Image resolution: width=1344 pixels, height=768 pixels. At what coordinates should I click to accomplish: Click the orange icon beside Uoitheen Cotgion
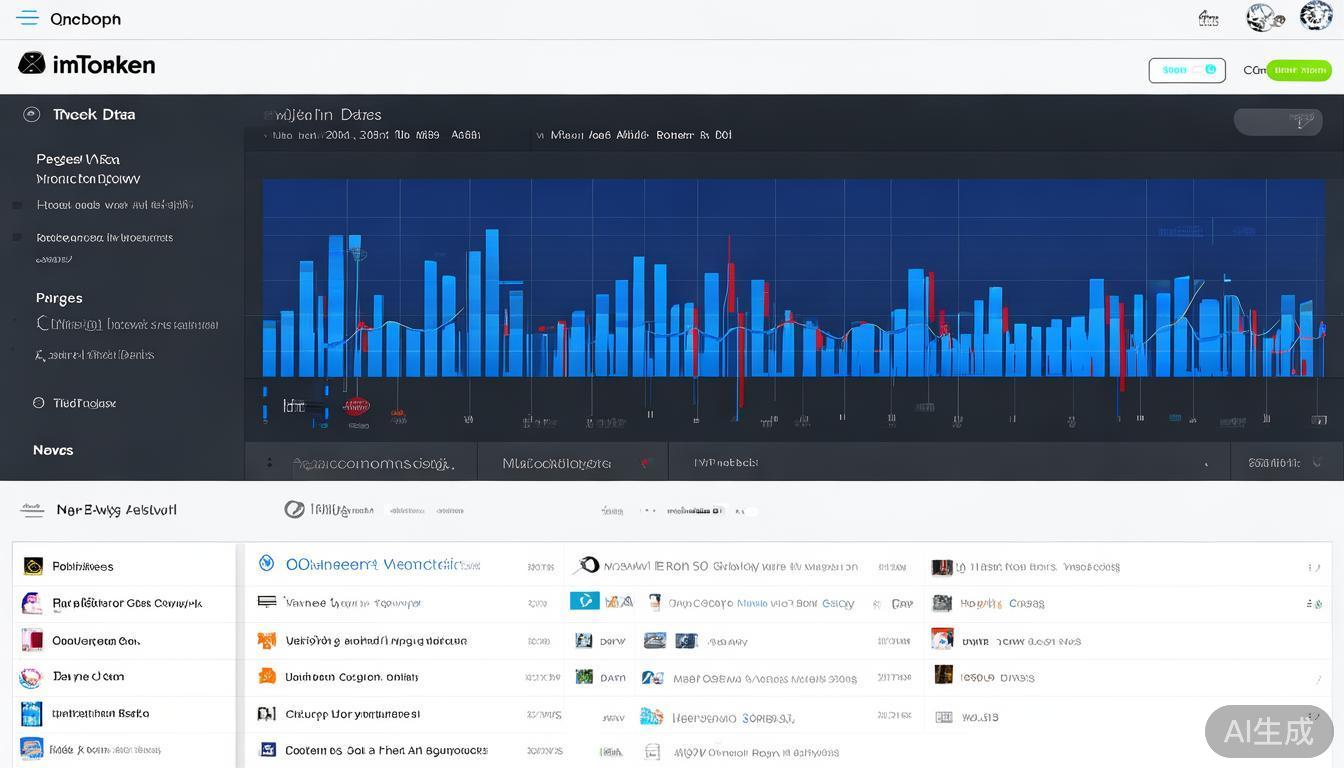click(267, 677)
